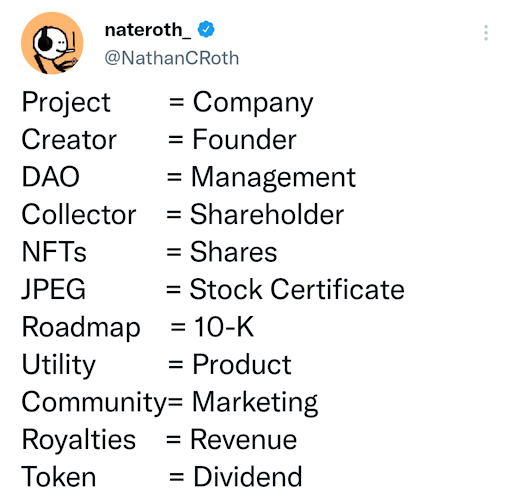Click the Royalties text

[x=79, y=440]
